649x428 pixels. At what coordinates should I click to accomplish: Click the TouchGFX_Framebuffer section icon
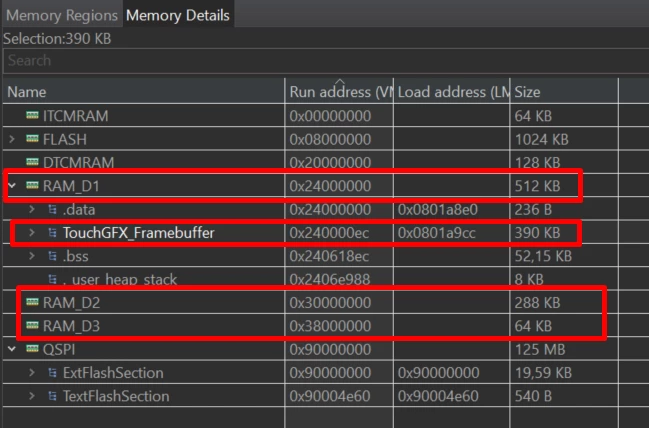[x=52, y=233]
